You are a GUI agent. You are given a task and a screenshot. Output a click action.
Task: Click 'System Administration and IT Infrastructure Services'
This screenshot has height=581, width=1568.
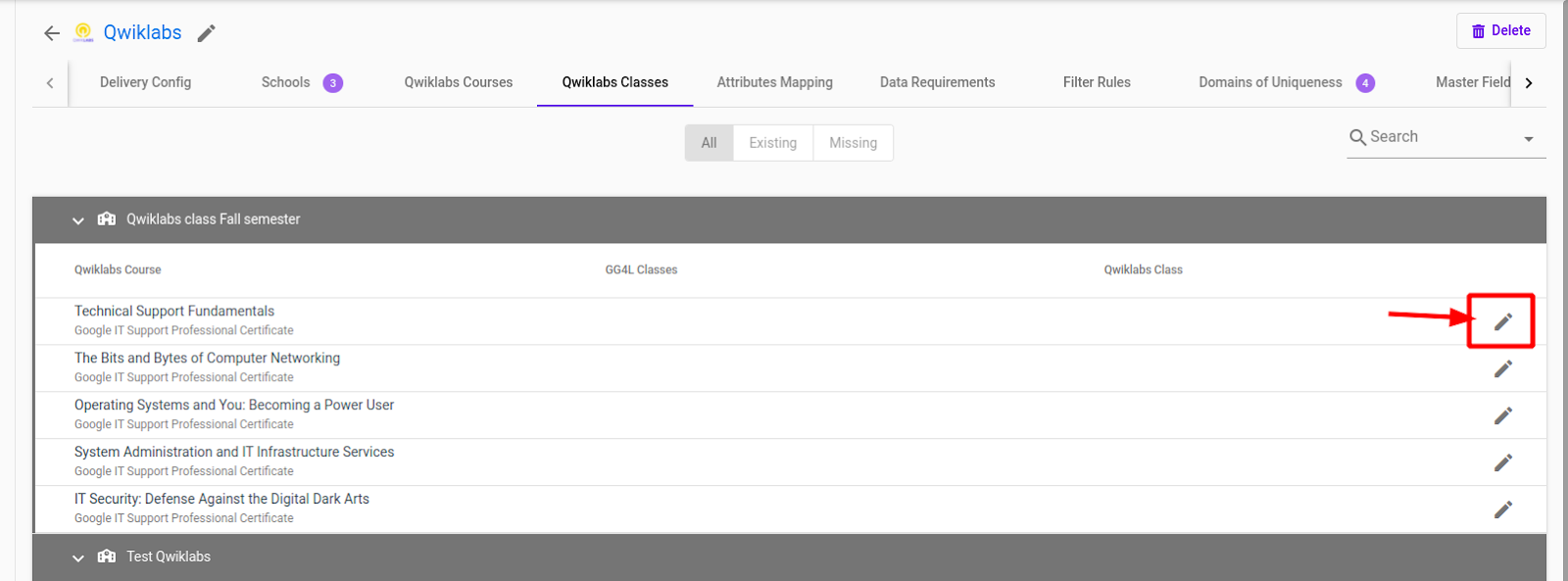(234, 453)
